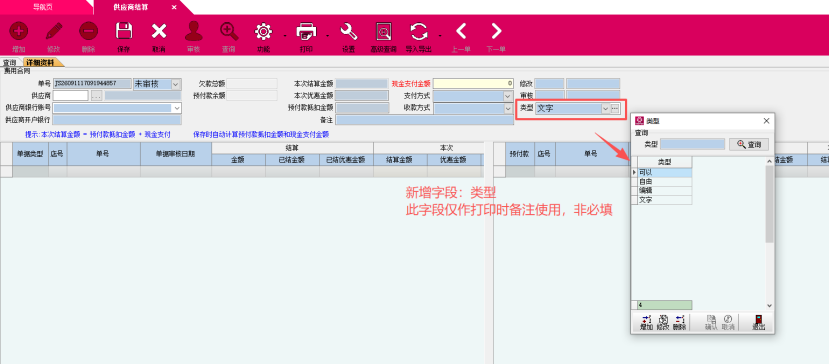This screenshot has height=364, width=829.
Task: Click 退出 exit door icon in 类型 dialog
Action: coord(759,319)
